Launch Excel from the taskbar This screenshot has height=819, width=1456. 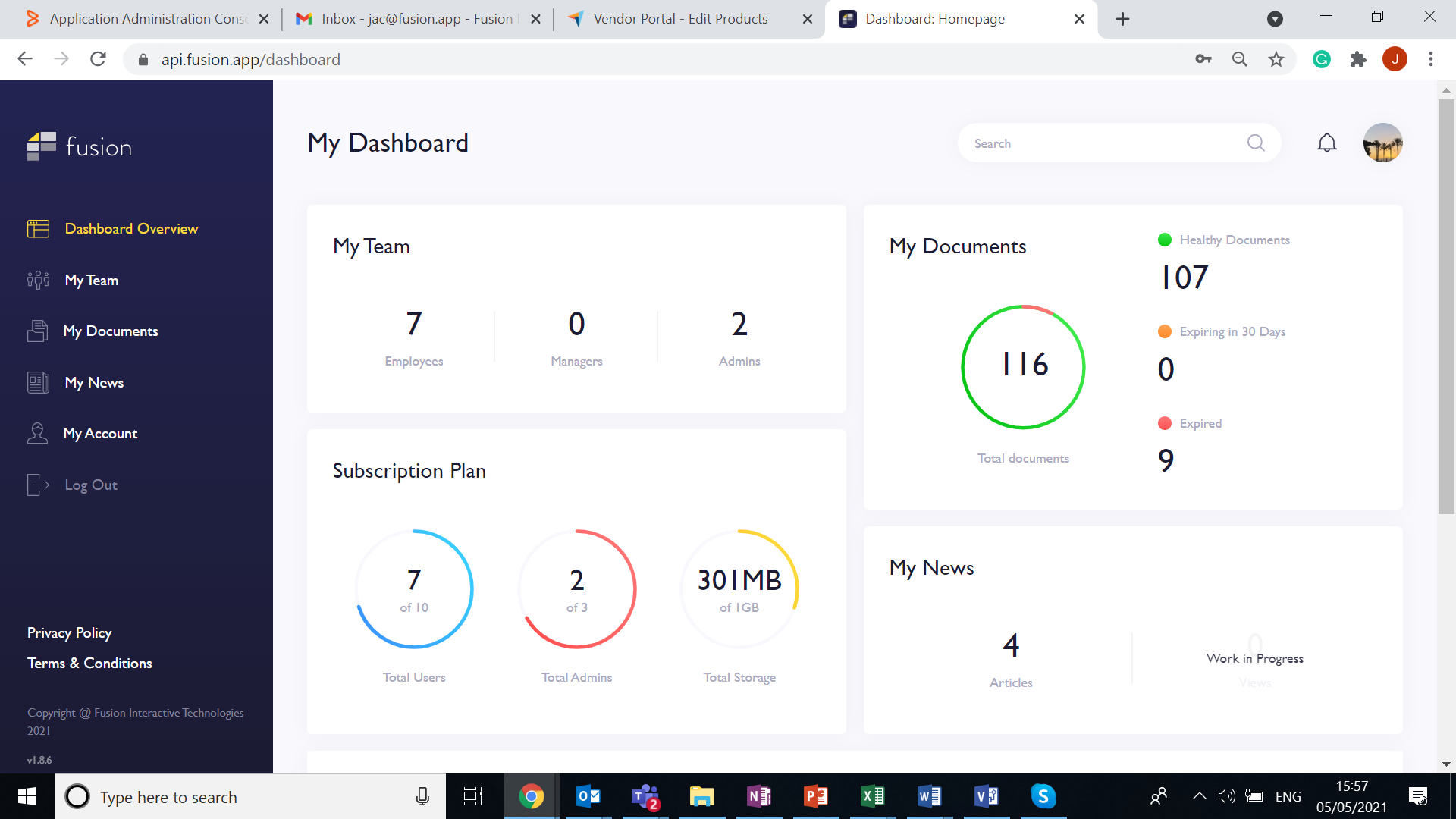click(873, 796)
